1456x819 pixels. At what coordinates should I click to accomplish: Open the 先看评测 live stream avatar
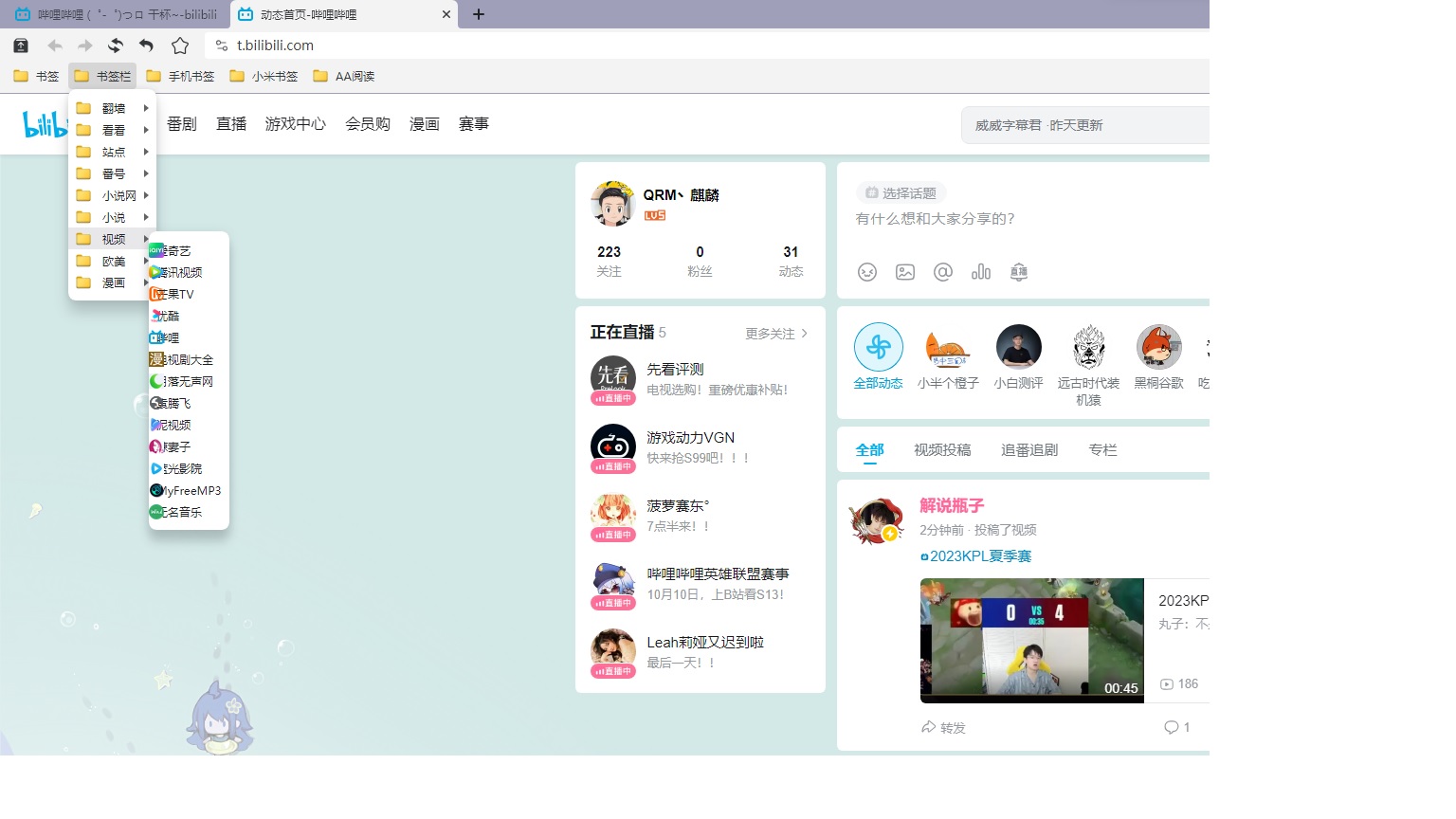(x=613, y=379)
